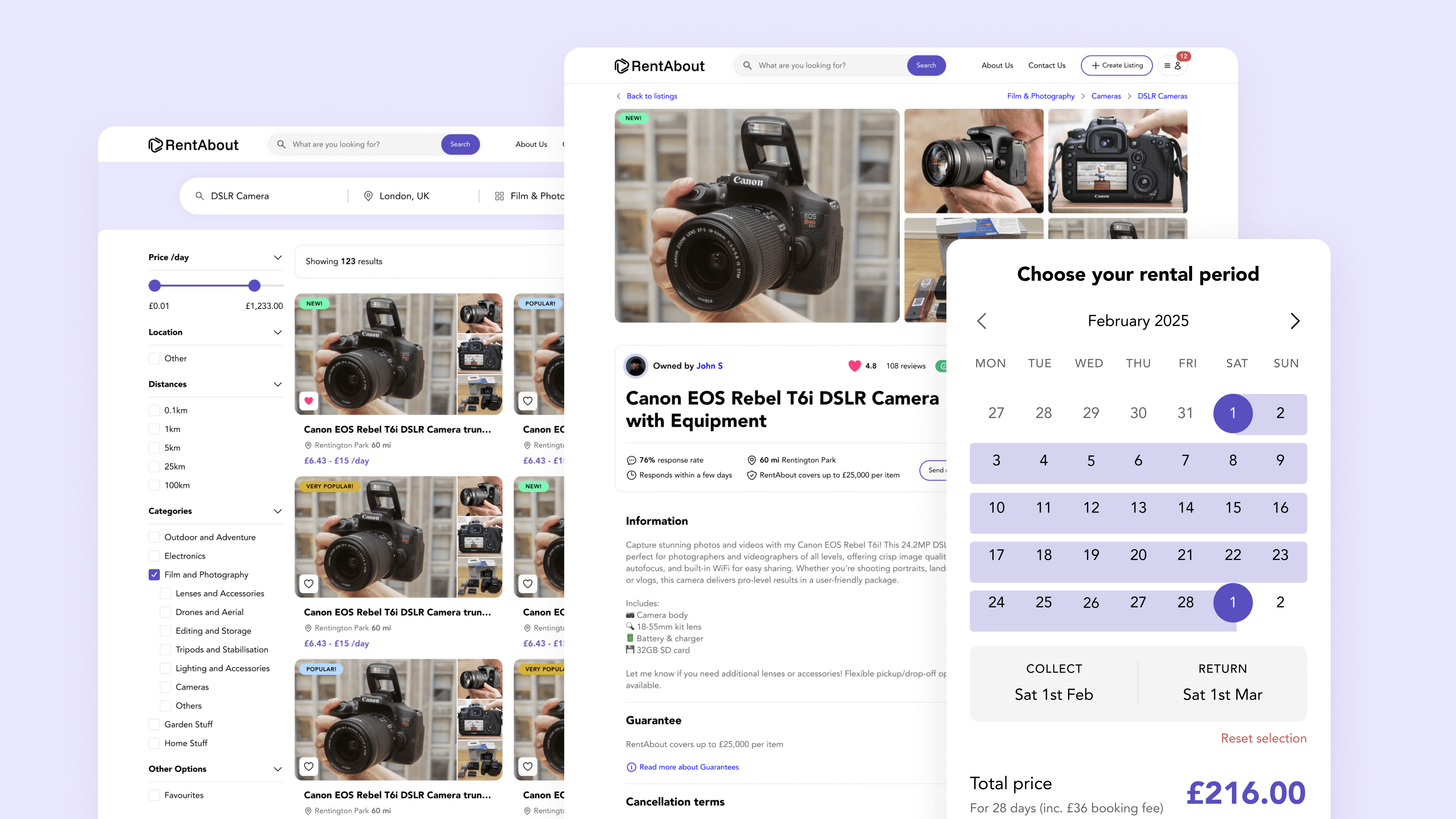Collapse the Distances filter section
Screen dimensions: 1456x819
click(x=277, y=384)
